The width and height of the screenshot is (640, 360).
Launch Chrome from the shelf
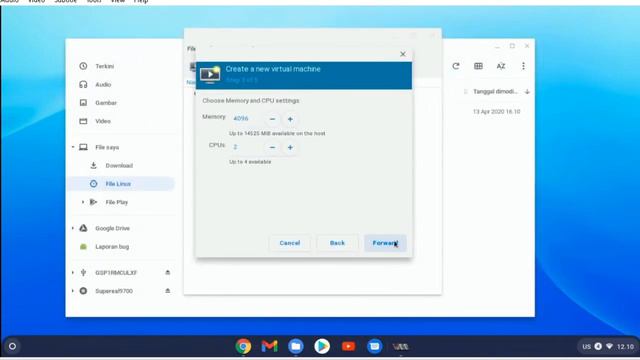coord(243,347)
